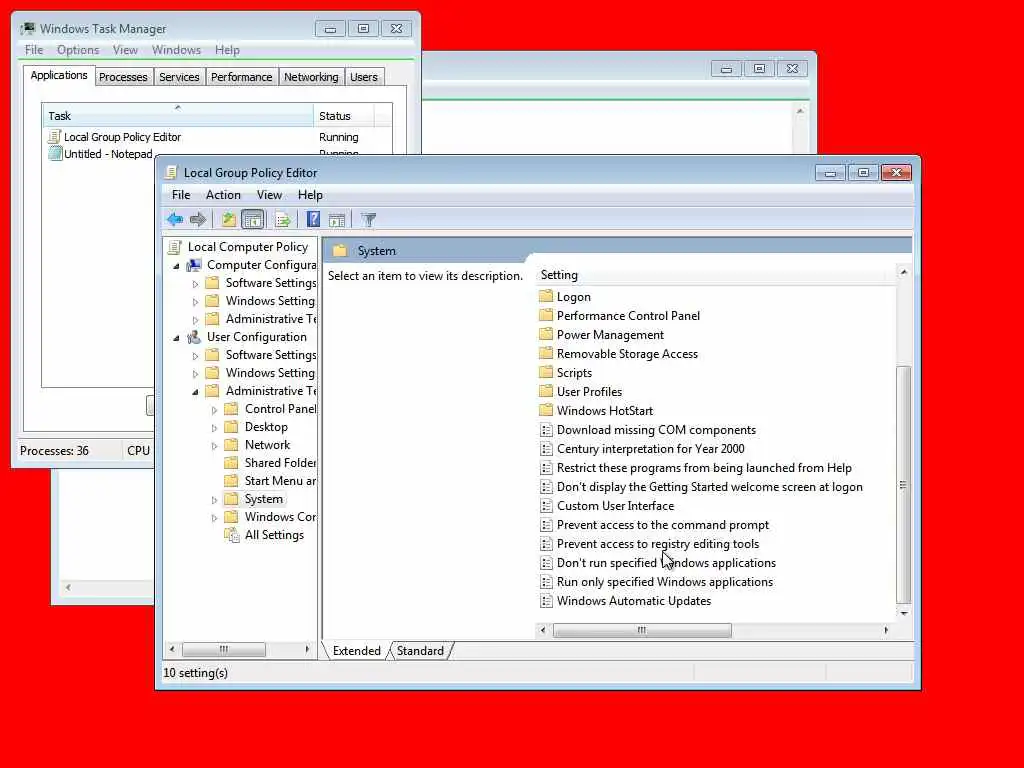The height and width of the screenshot is (768, 1024).
Task: Click folder icon next to Windows HotStart
Action: point(547,410)
